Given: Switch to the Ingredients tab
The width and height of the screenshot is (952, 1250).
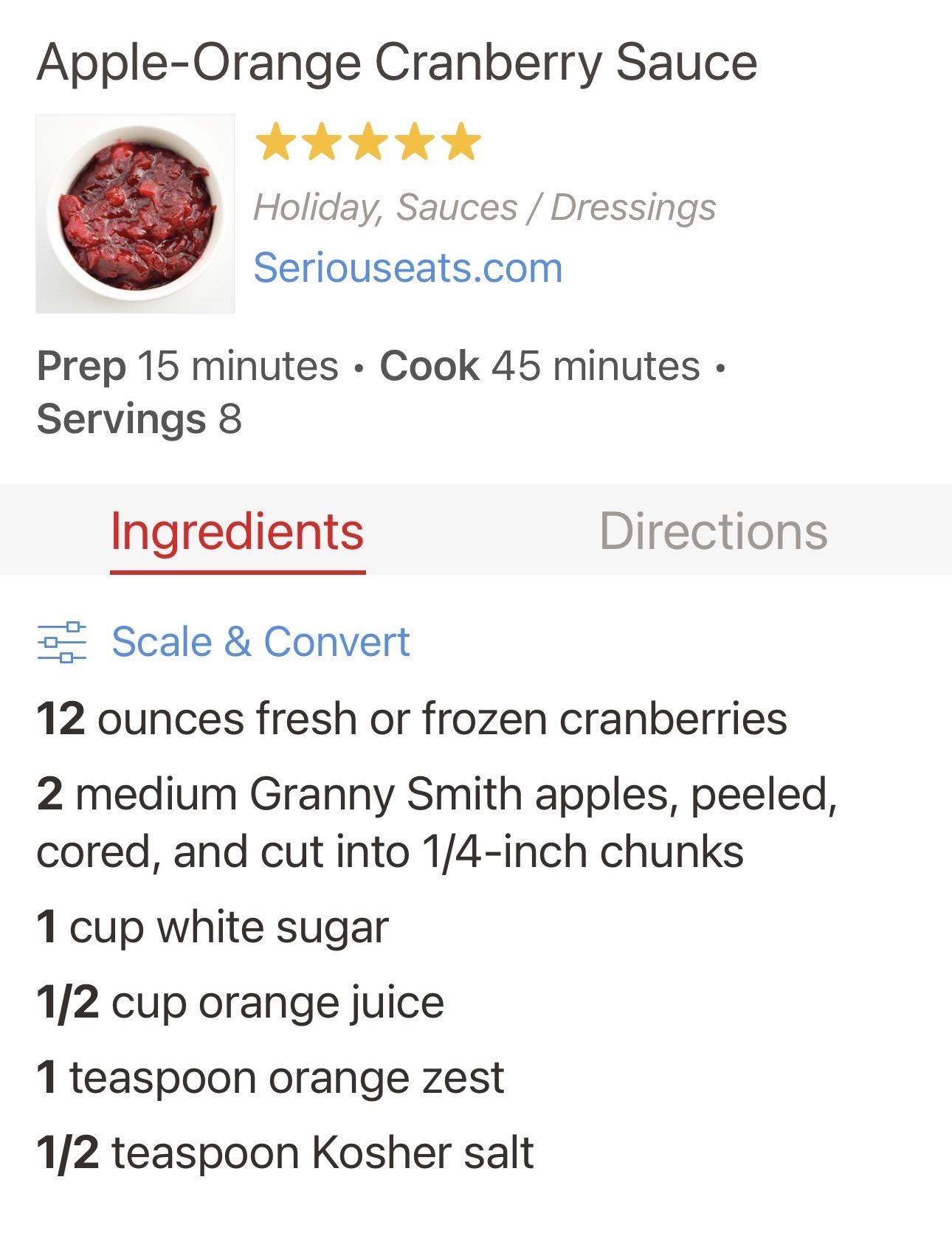Looking at the screenshot, I should click(237, 531).
